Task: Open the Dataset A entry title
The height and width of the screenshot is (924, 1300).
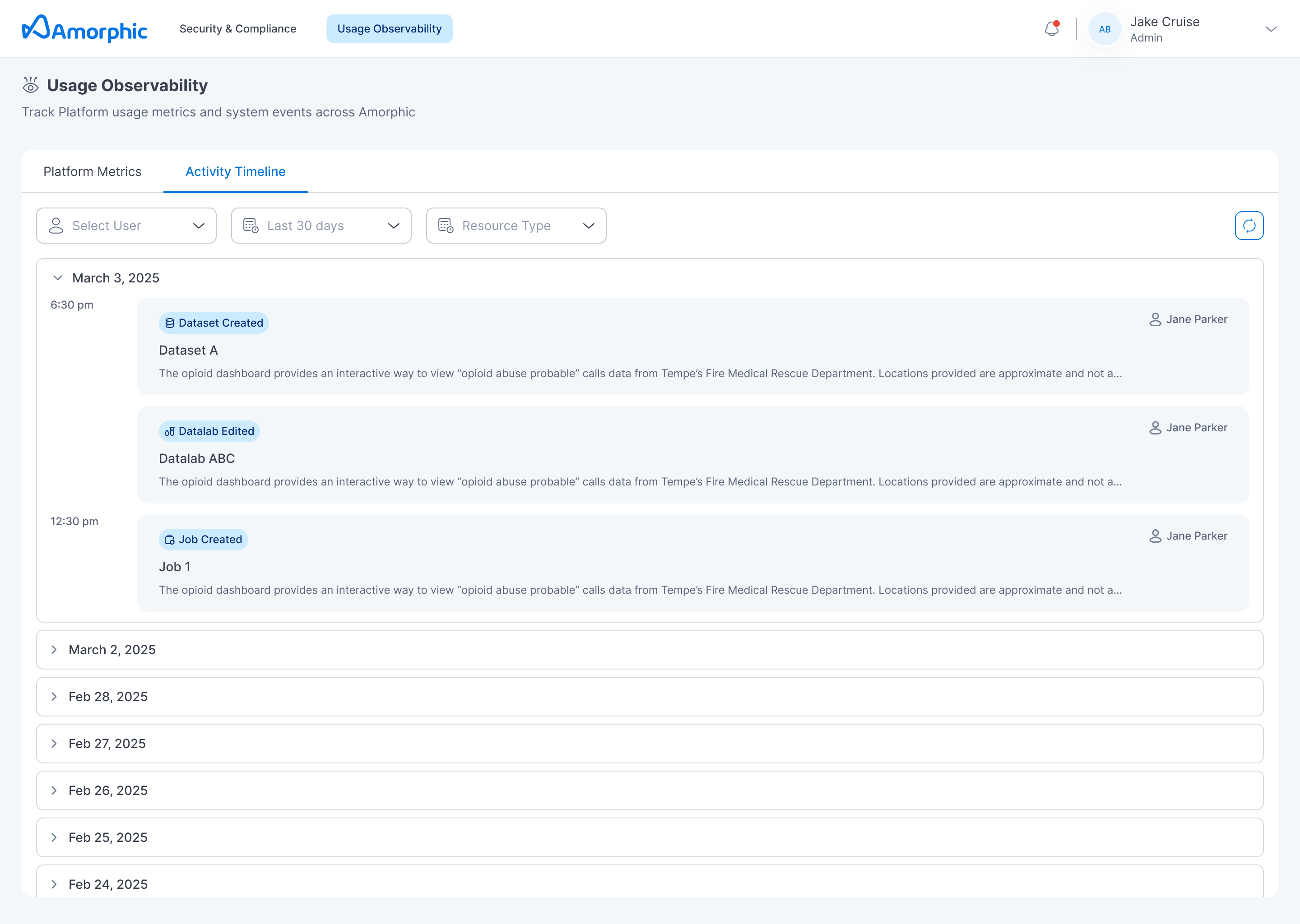Action: coord(188,351)
